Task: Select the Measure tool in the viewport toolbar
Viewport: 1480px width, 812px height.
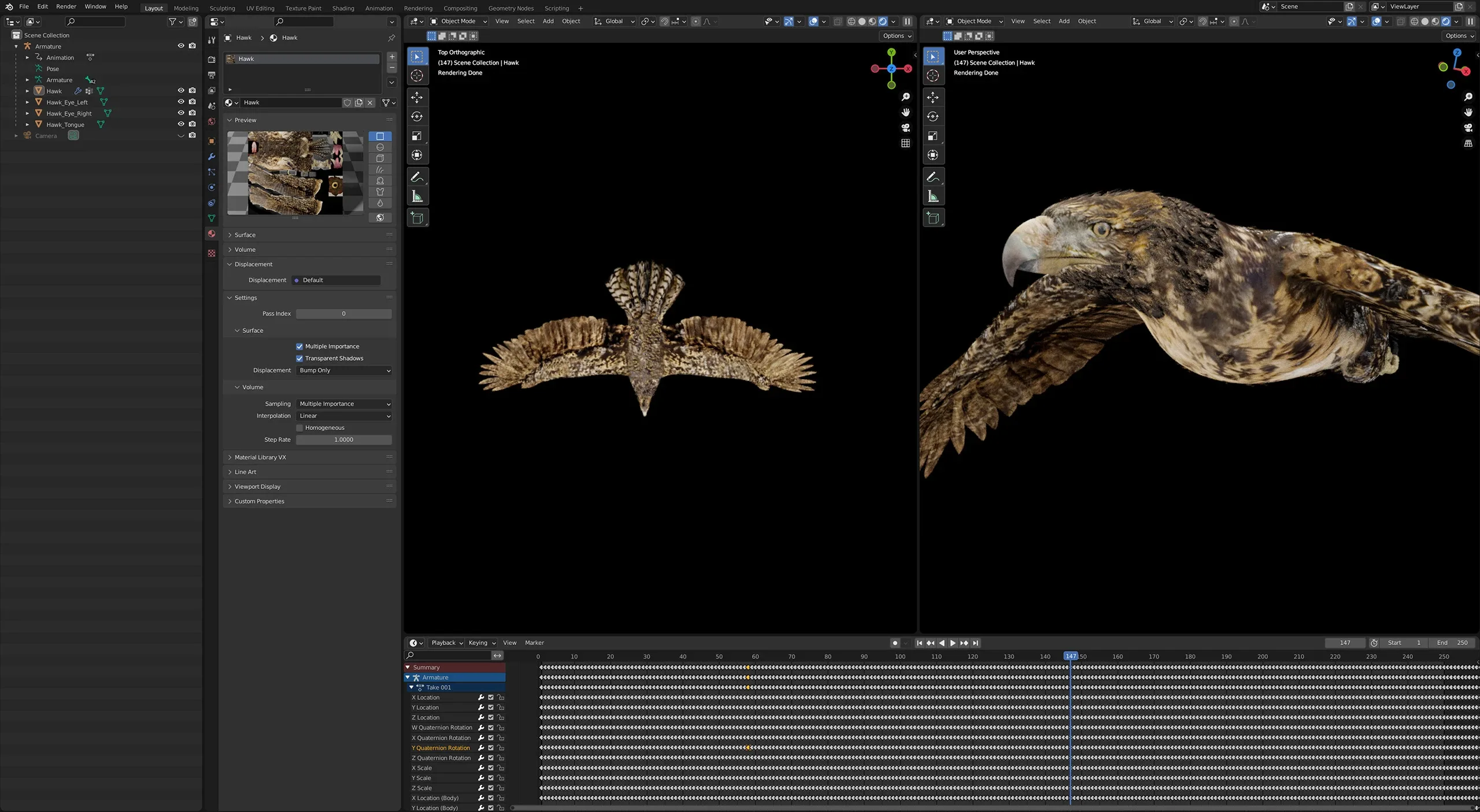Action: tap(417, 196)
